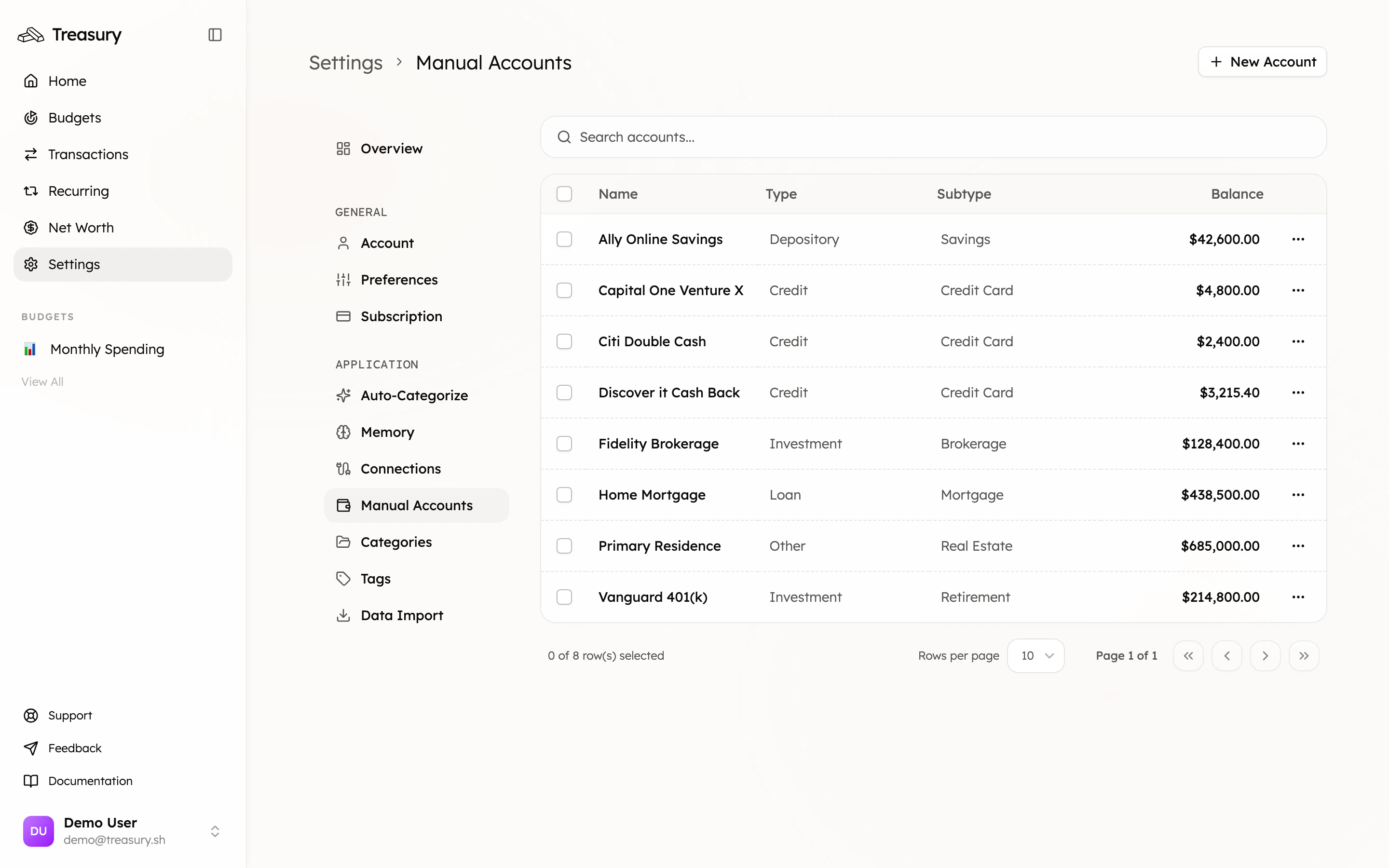Click the Overview grid icon

[x=343, y=149]
